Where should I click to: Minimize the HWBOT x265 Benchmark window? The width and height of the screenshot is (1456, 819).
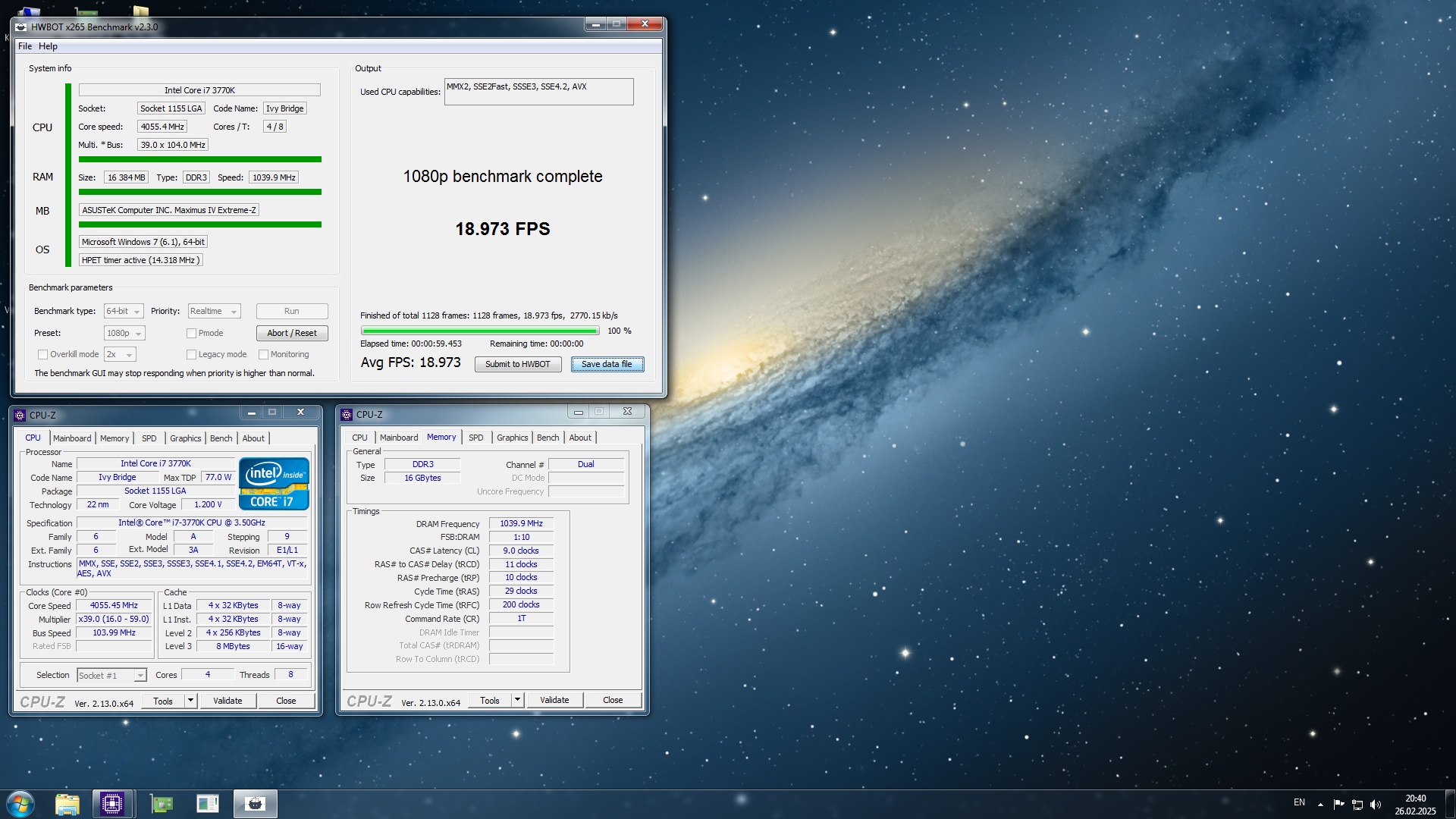coord(596,24)
